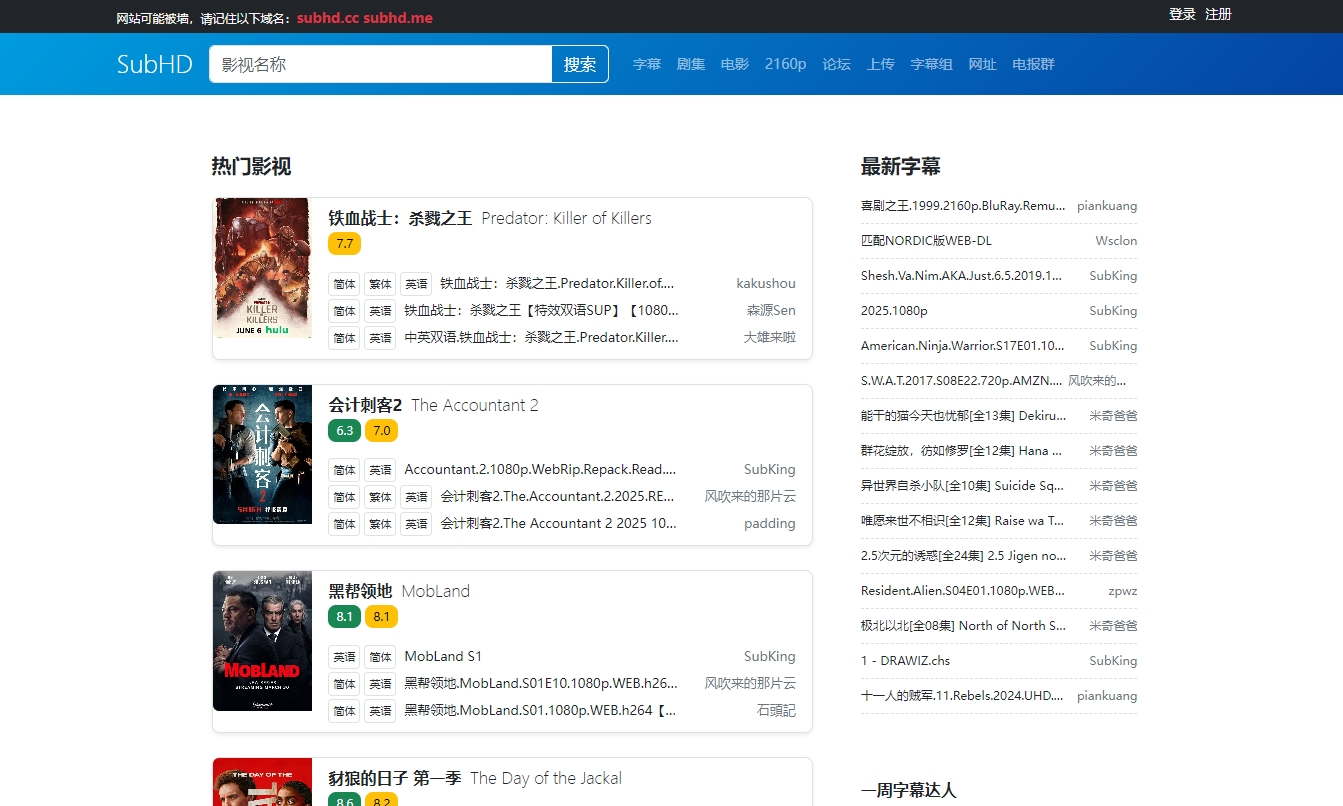The image size is (1343, 806).
Task: Click the SubHD site logo
Action: pos(154,64)
